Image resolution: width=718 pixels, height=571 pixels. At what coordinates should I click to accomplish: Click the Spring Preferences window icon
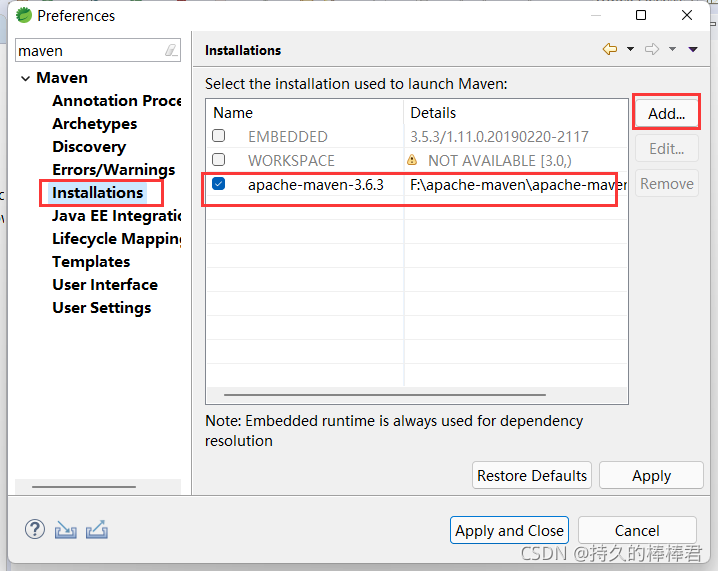click(24, 15)
